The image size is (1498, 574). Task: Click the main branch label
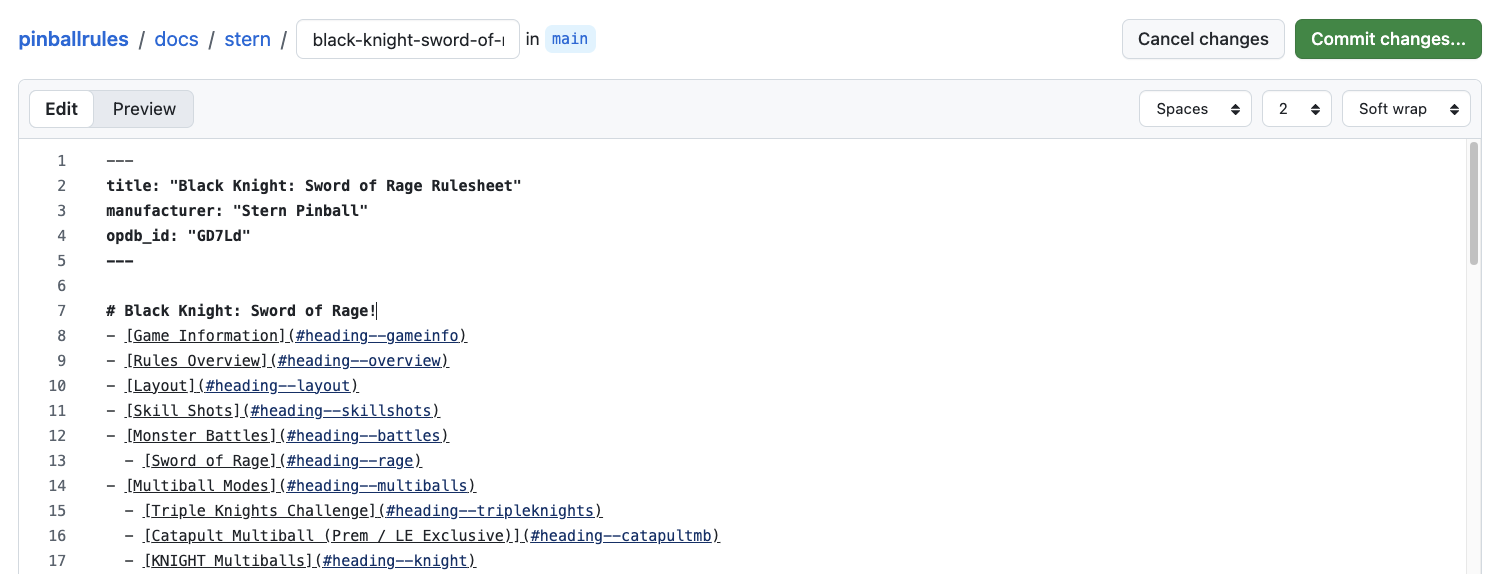(x=570, y=39)
